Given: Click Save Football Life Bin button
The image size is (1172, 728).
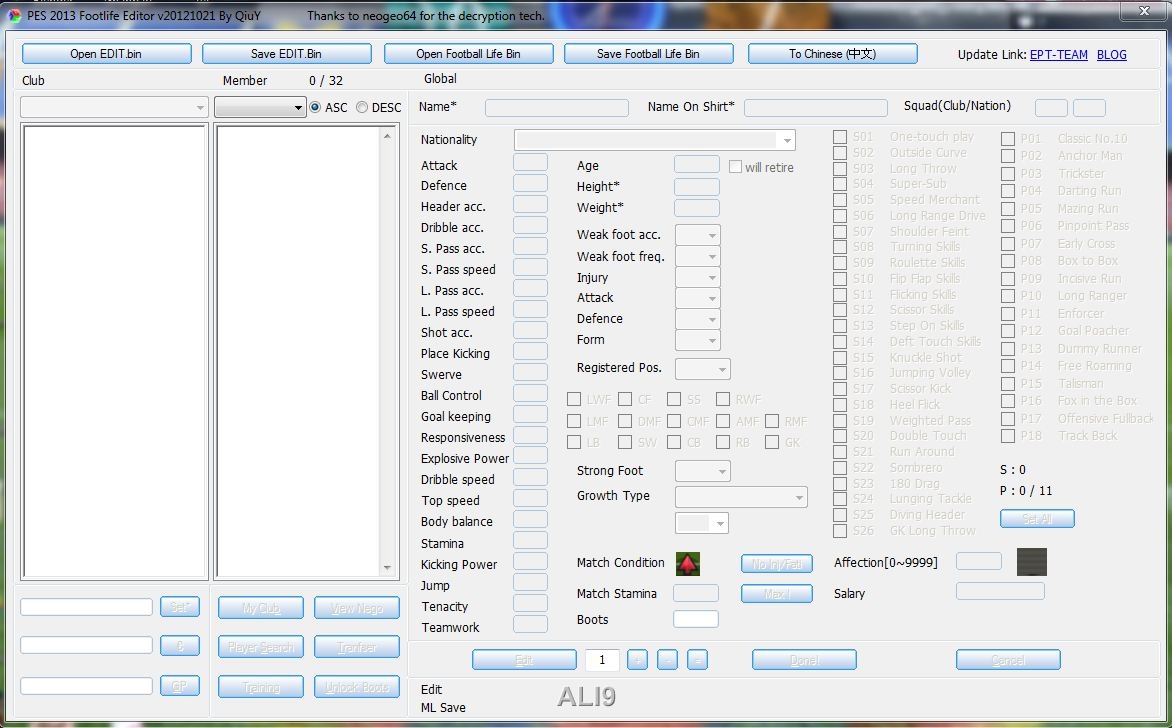Looking at the screenshot, I should [648, 54].
